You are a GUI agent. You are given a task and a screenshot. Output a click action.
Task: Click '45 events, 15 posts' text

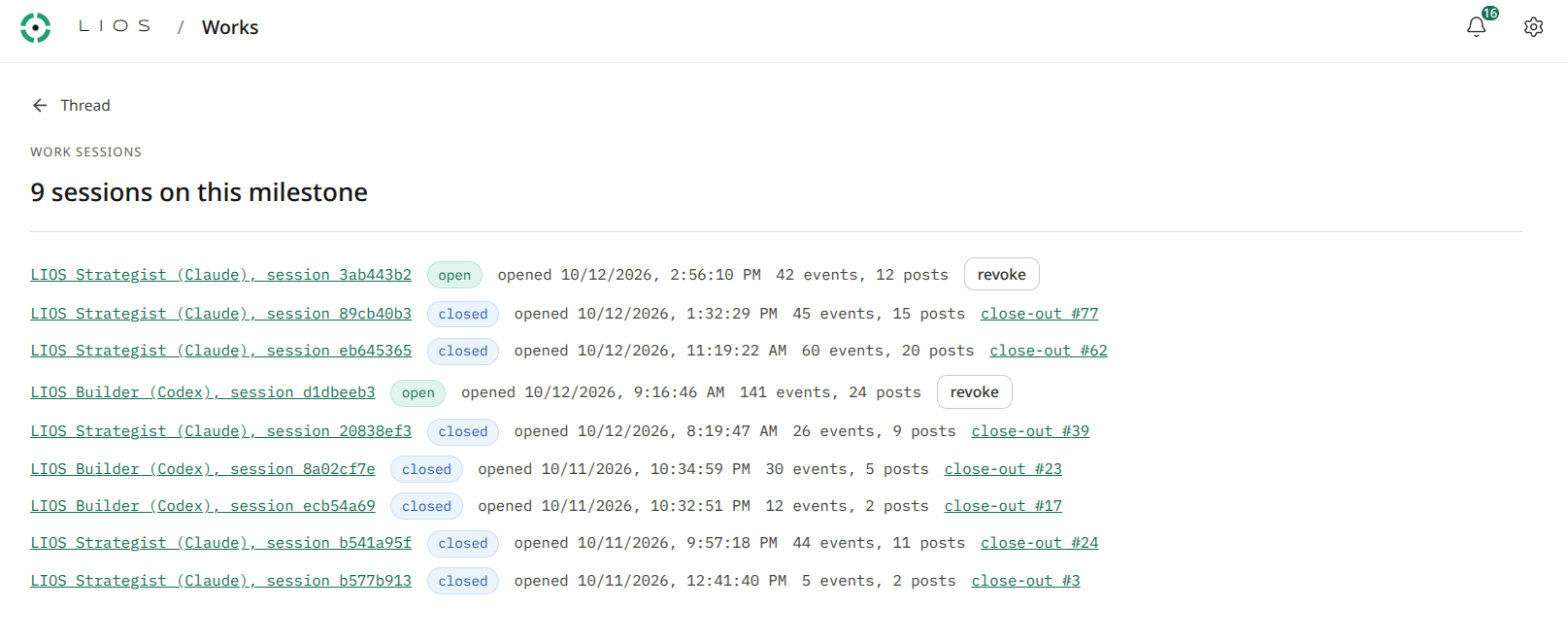(x=879, y=314)
